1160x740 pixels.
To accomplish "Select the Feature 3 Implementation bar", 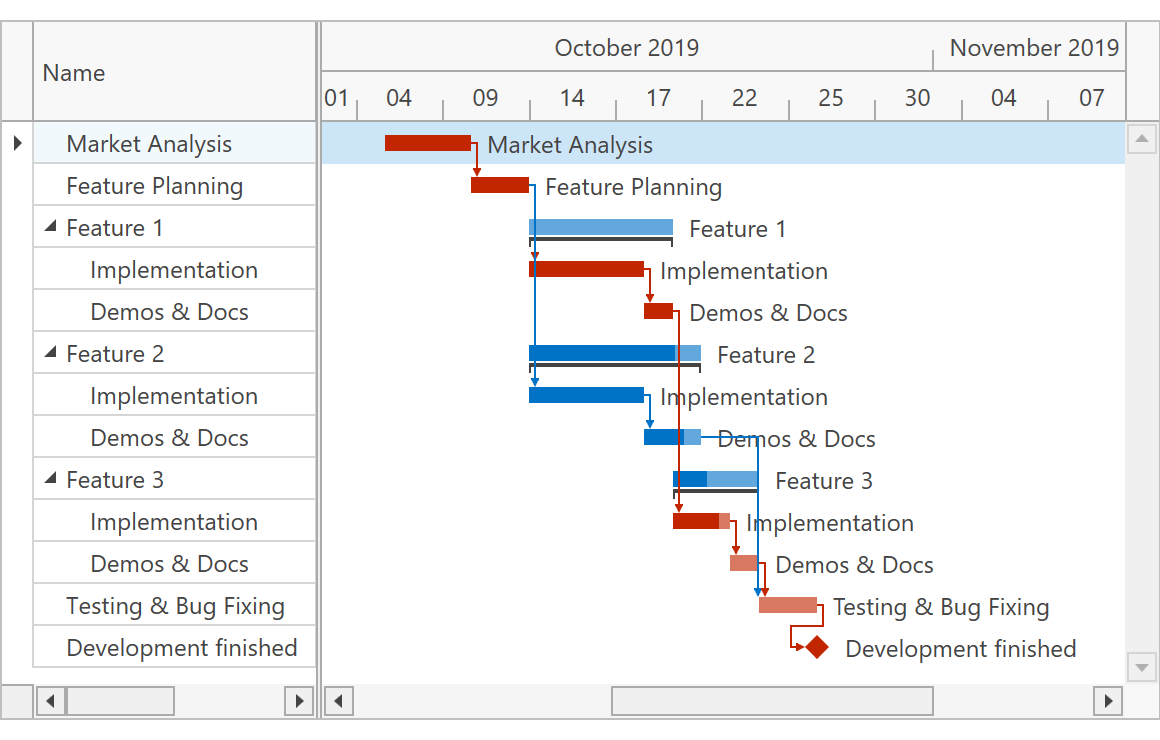I will click(x=701, y=521).
